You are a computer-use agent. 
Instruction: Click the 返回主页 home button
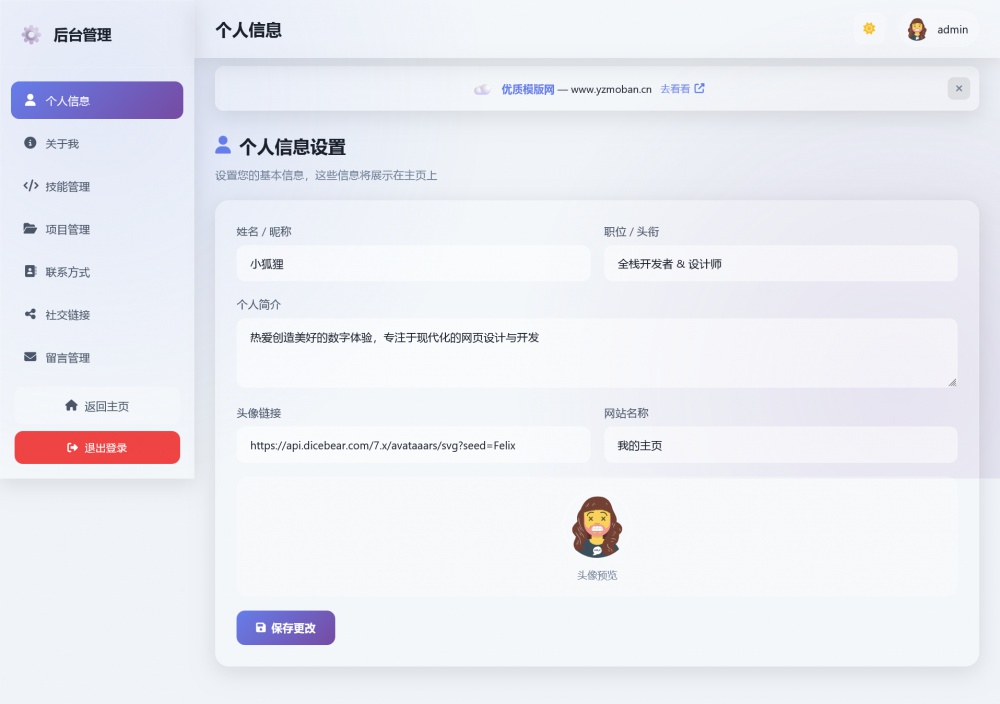pos(97,406)
